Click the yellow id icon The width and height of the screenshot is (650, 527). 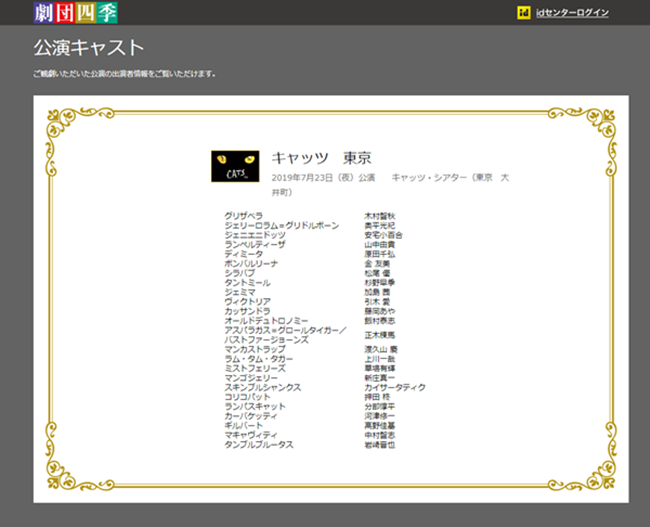tap(524, 13)
